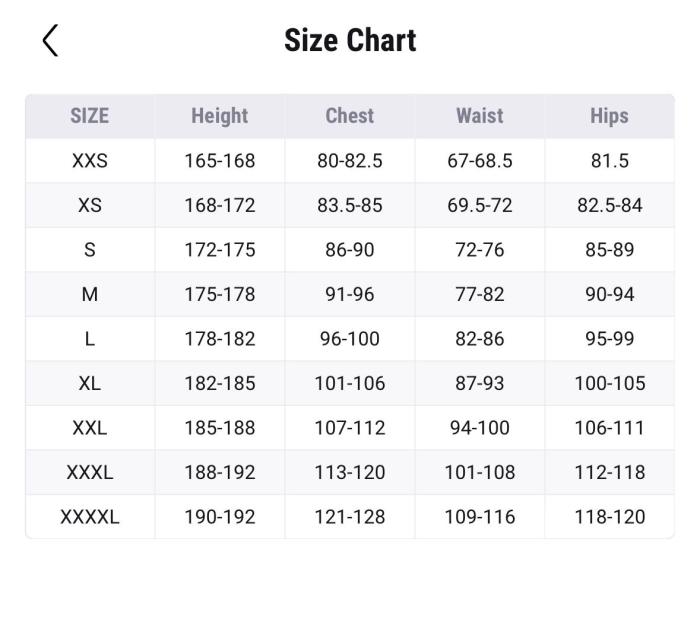Screen dimensions: 700x625
Task: Select the 94-100 waist cell
Action: click(480, 428)
